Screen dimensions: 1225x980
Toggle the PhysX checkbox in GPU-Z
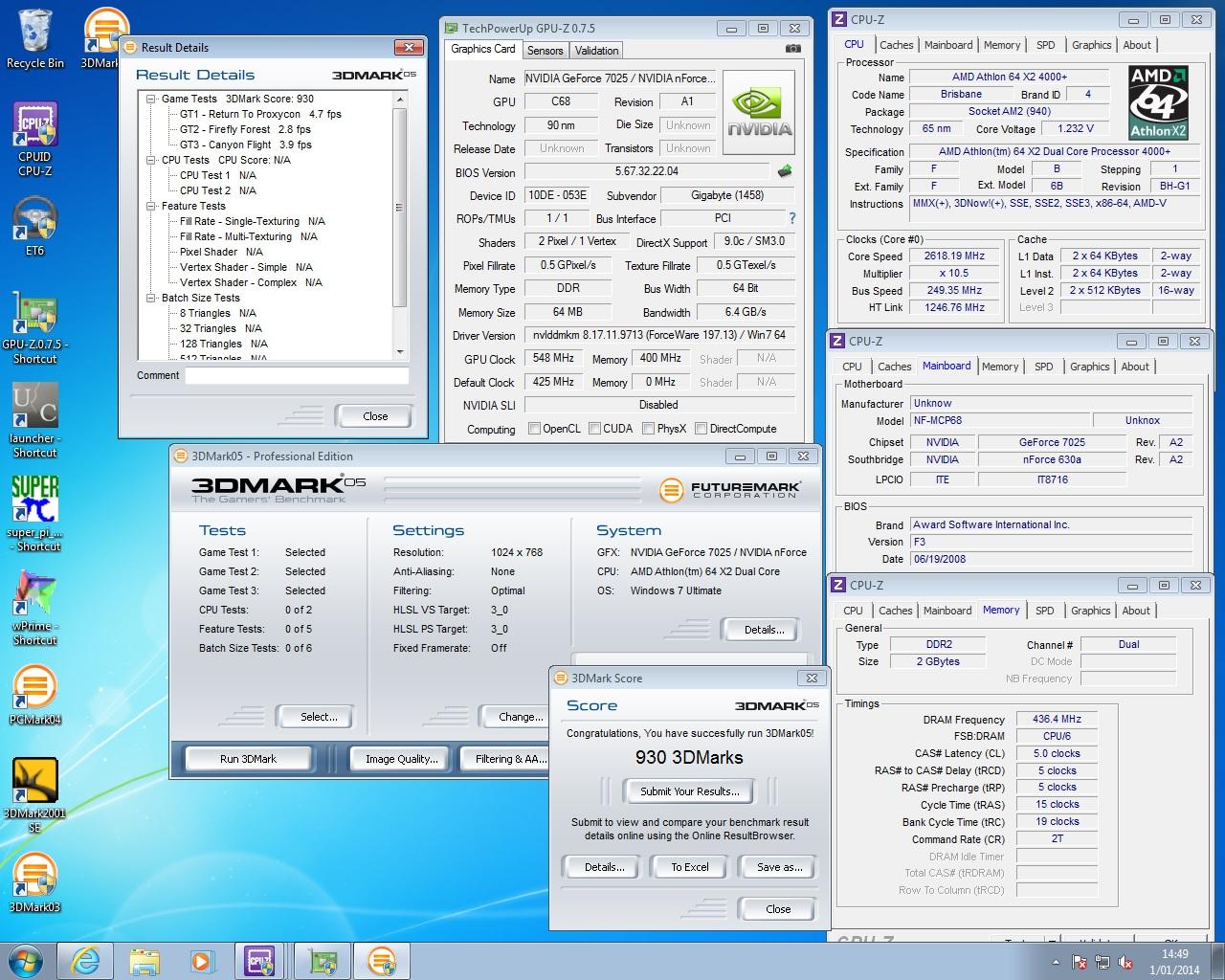648,429
